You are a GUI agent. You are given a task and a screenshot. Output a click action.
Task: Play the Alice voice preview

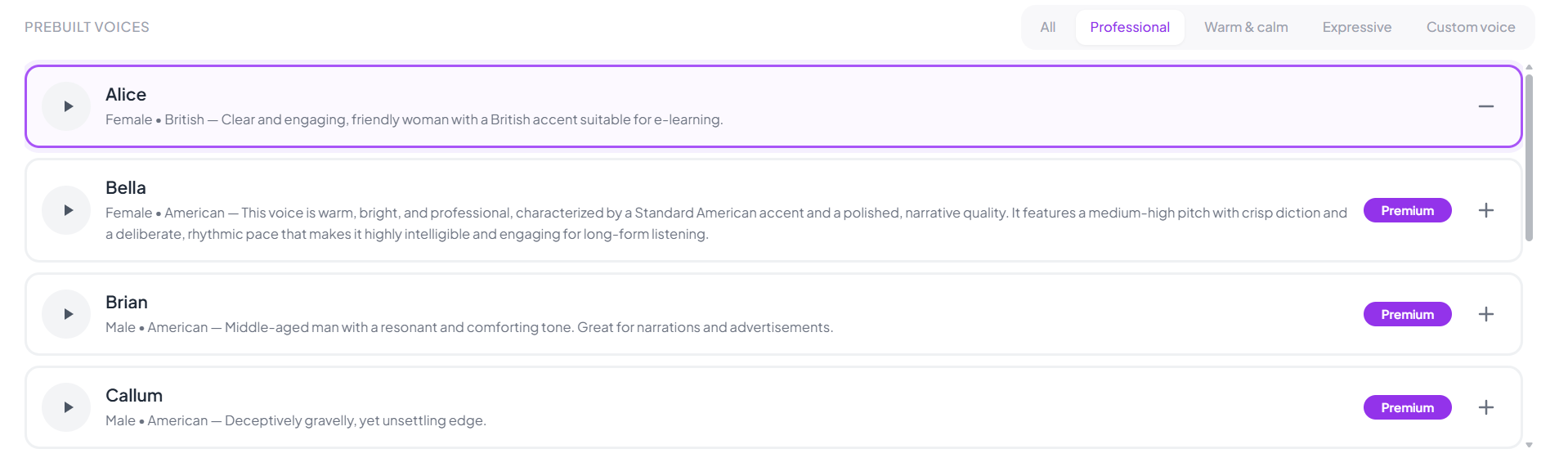[x=66, y=106]
